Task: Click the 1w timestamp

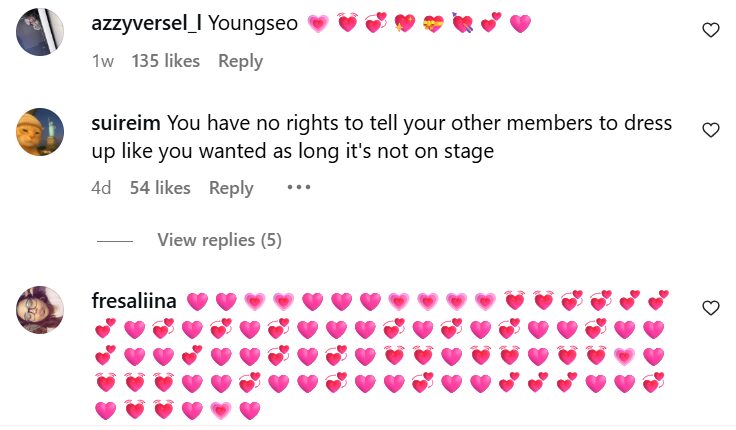Action: click(x=102, y=61)
